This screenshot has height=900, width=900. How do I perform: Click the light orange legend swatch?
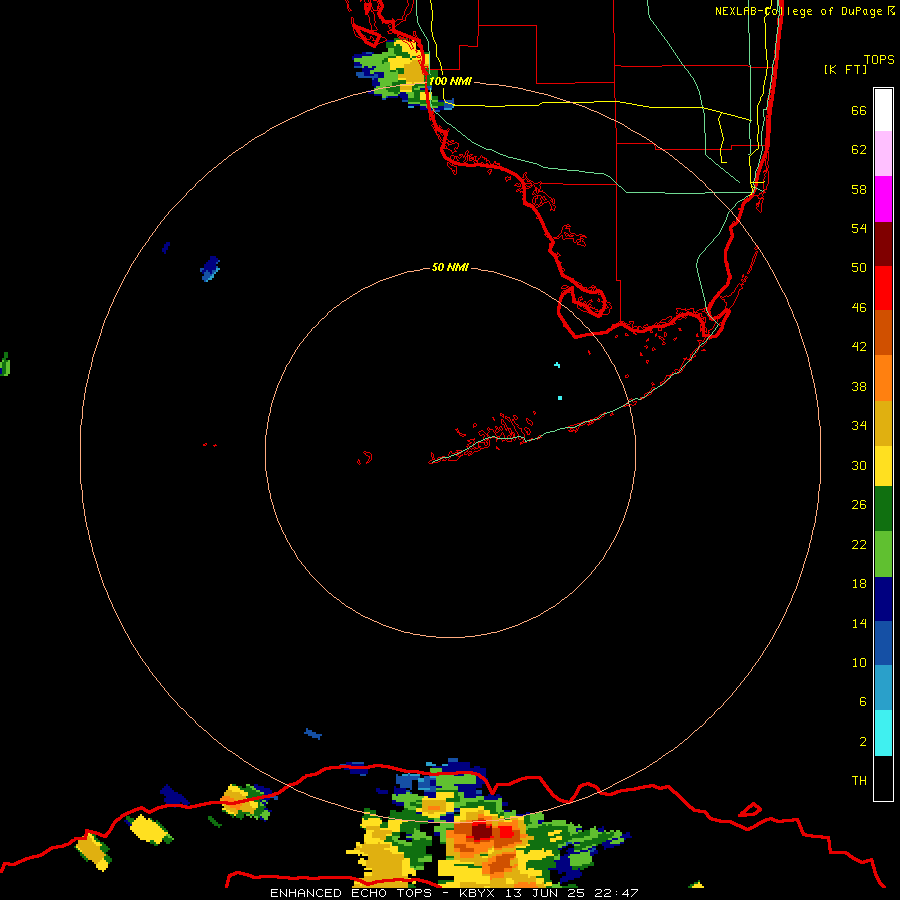pyautogui.click(x=883, y=378)
